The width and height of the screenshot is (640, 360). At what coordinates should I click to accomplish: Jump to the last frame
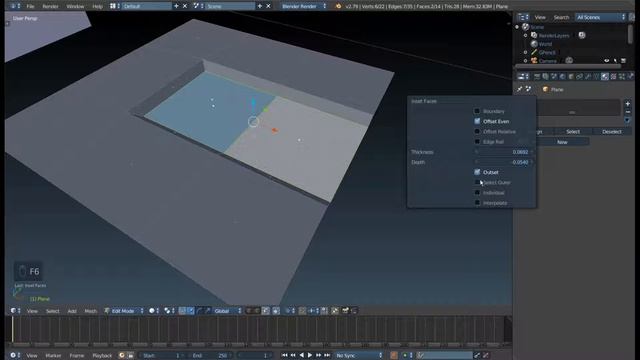click(x=327, y=356)
